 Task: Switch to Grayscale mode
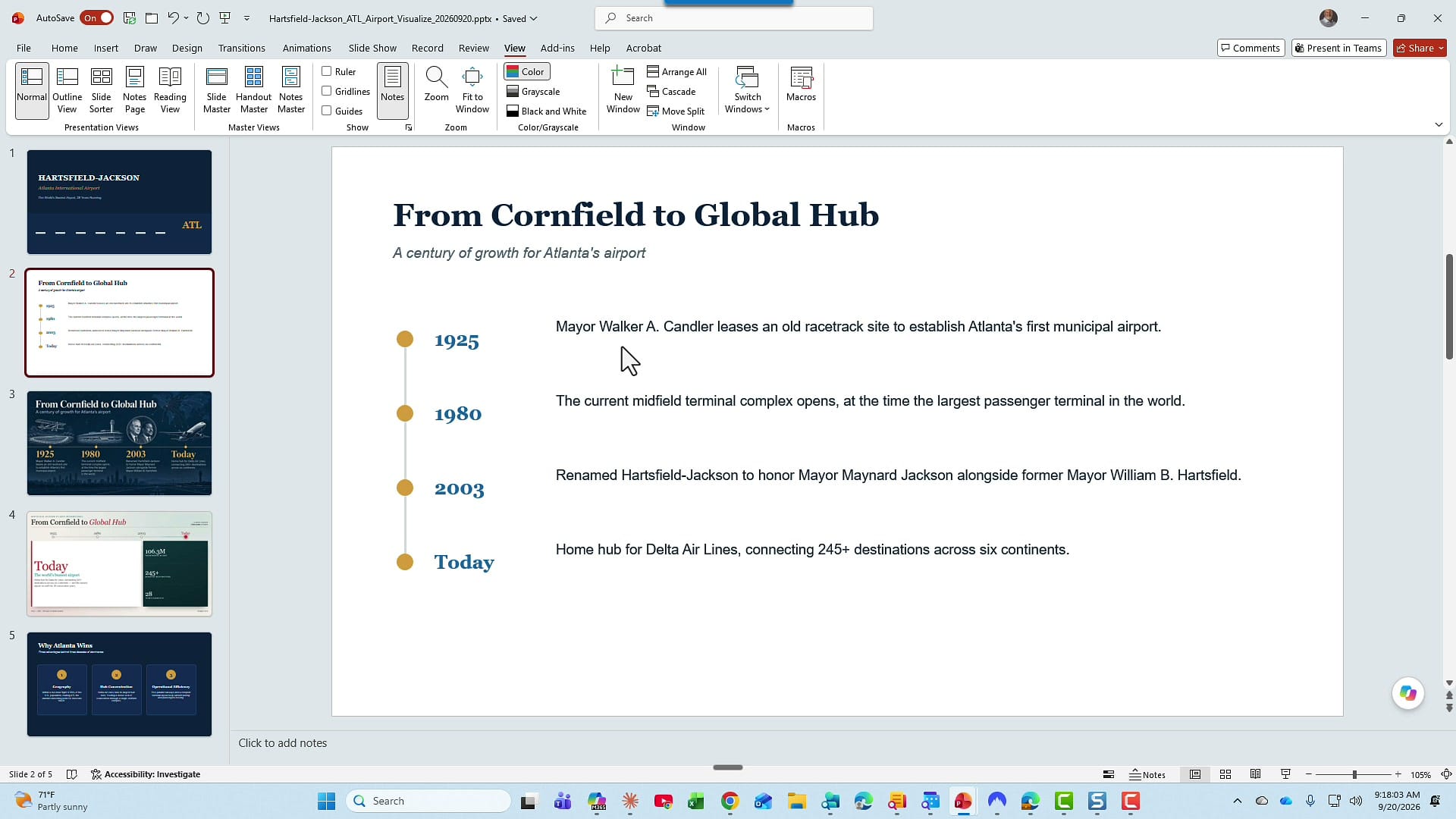[x=533, y=91]
